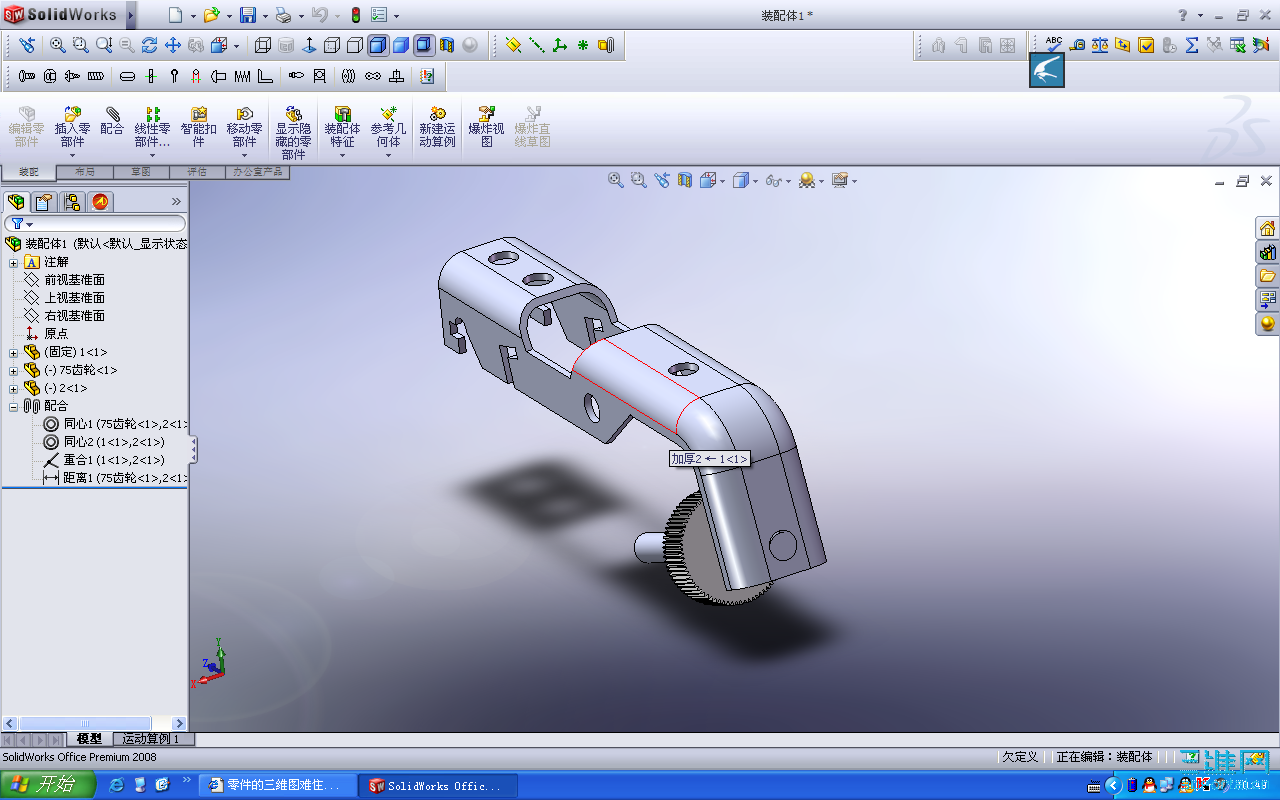This screenshot has height=800, width=1280.
Task: Select the 同心1 concentric mate
Action: (x=114, y=424)
